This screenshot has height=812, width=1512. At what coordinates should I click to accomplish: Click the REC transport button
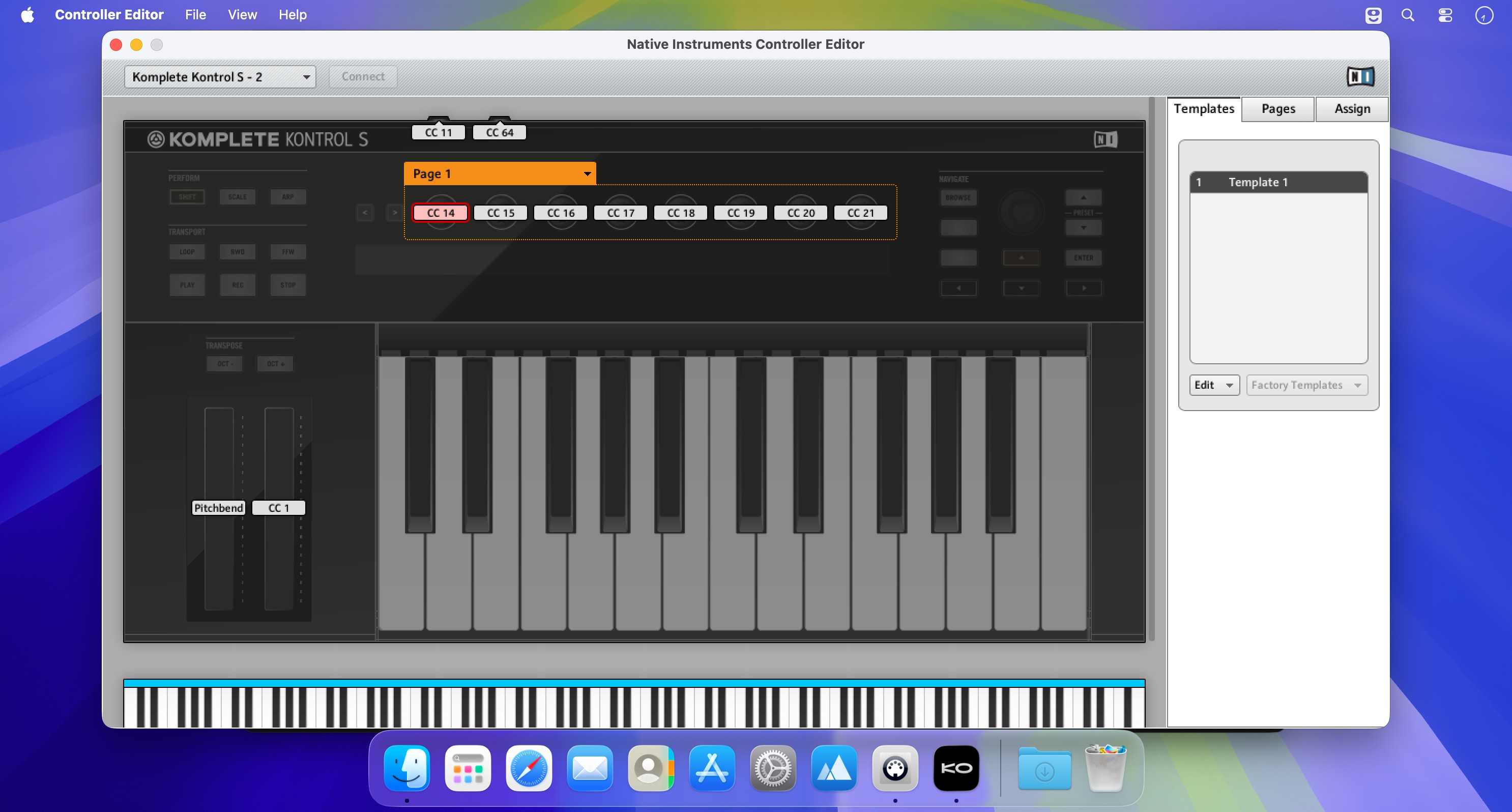click(237, 285)
